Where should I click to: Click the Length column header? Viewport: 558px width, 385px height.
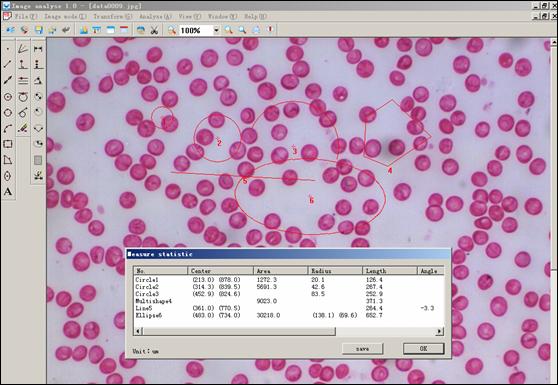(x=390, y=271)
